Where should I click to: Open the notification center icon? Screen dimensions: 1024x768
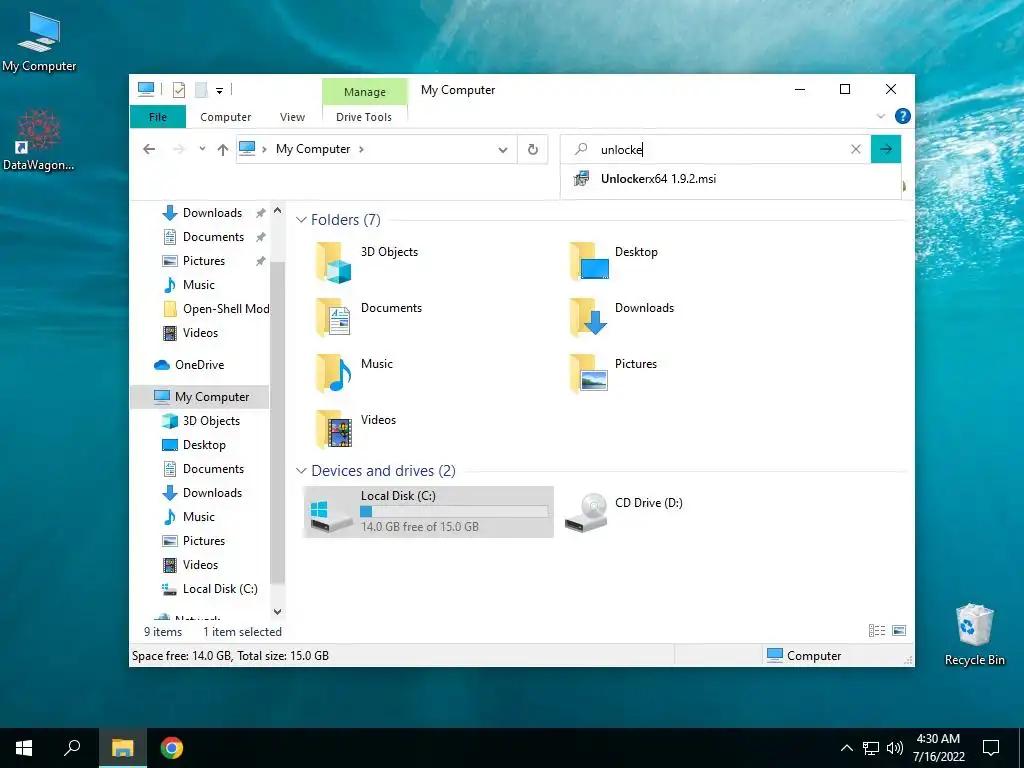[x=991, y=748]
